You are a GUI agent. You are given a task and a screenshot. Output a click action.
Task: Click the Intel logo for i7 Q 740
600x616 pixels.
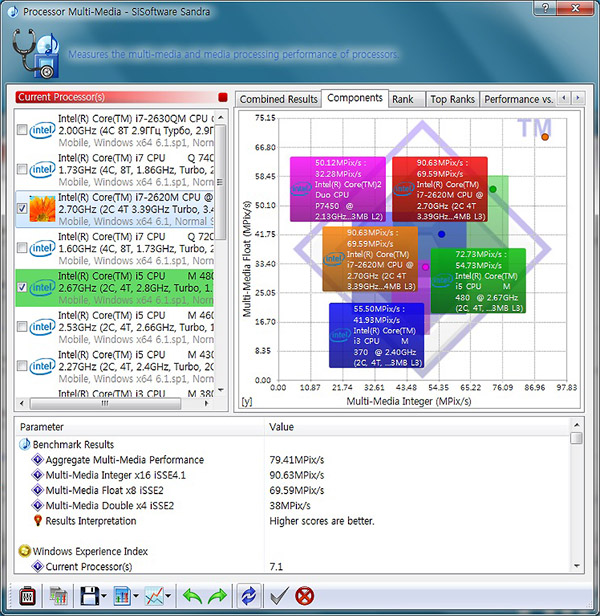[x=42, y=169]
